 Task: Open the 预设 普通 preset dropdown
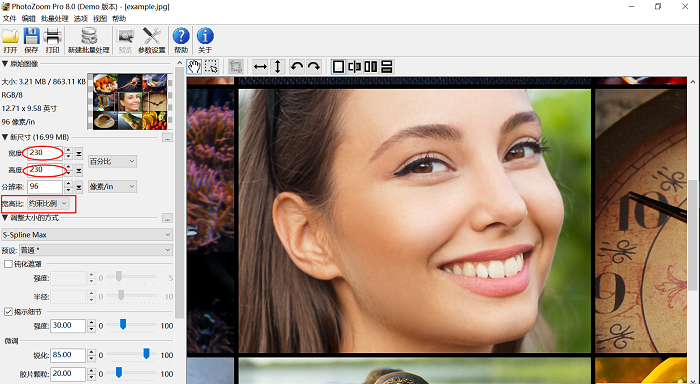[96, 250]
